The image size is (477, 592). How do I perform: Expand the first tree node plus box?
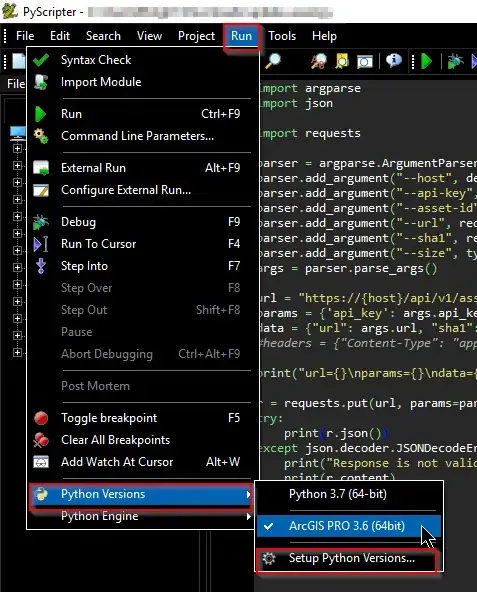click(x=17, y=149)
